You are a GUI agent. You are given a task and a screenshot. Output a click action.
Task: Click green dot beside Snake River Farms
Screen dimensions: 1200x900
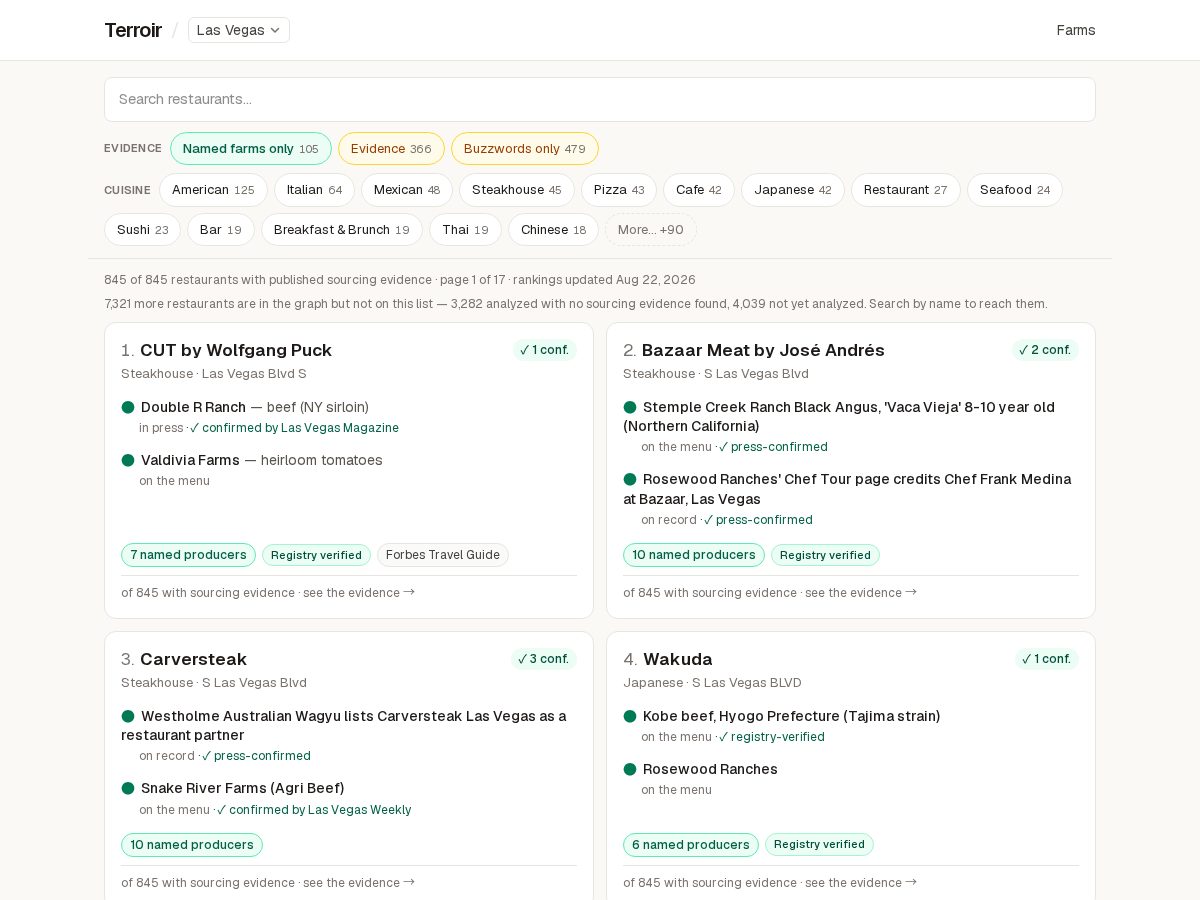(128, 788)
